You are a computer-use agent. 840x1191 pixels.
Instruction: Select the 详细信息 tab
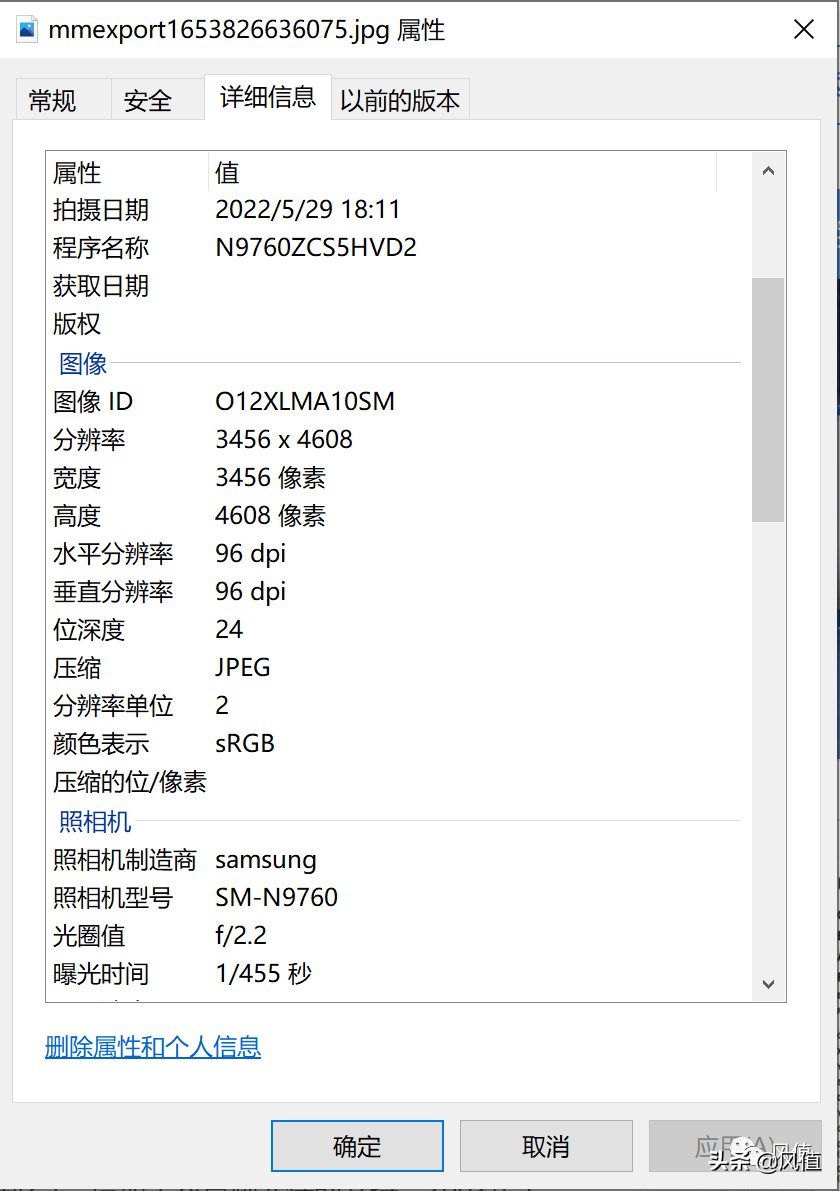click(267, 96)
